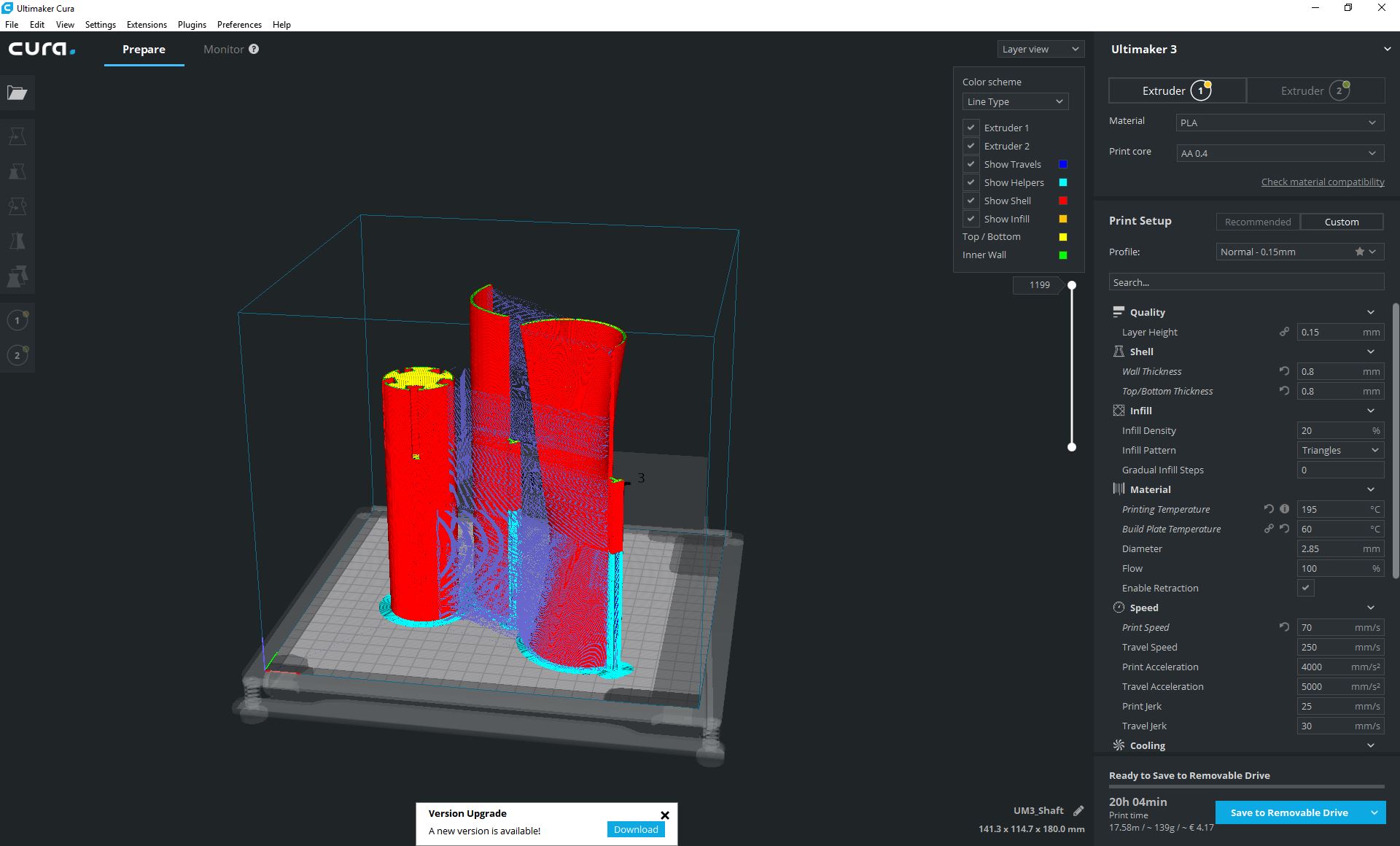Click the Monitor tab help question icon
The height and width of the screenshot is (846, 1400).
[254, 49]
